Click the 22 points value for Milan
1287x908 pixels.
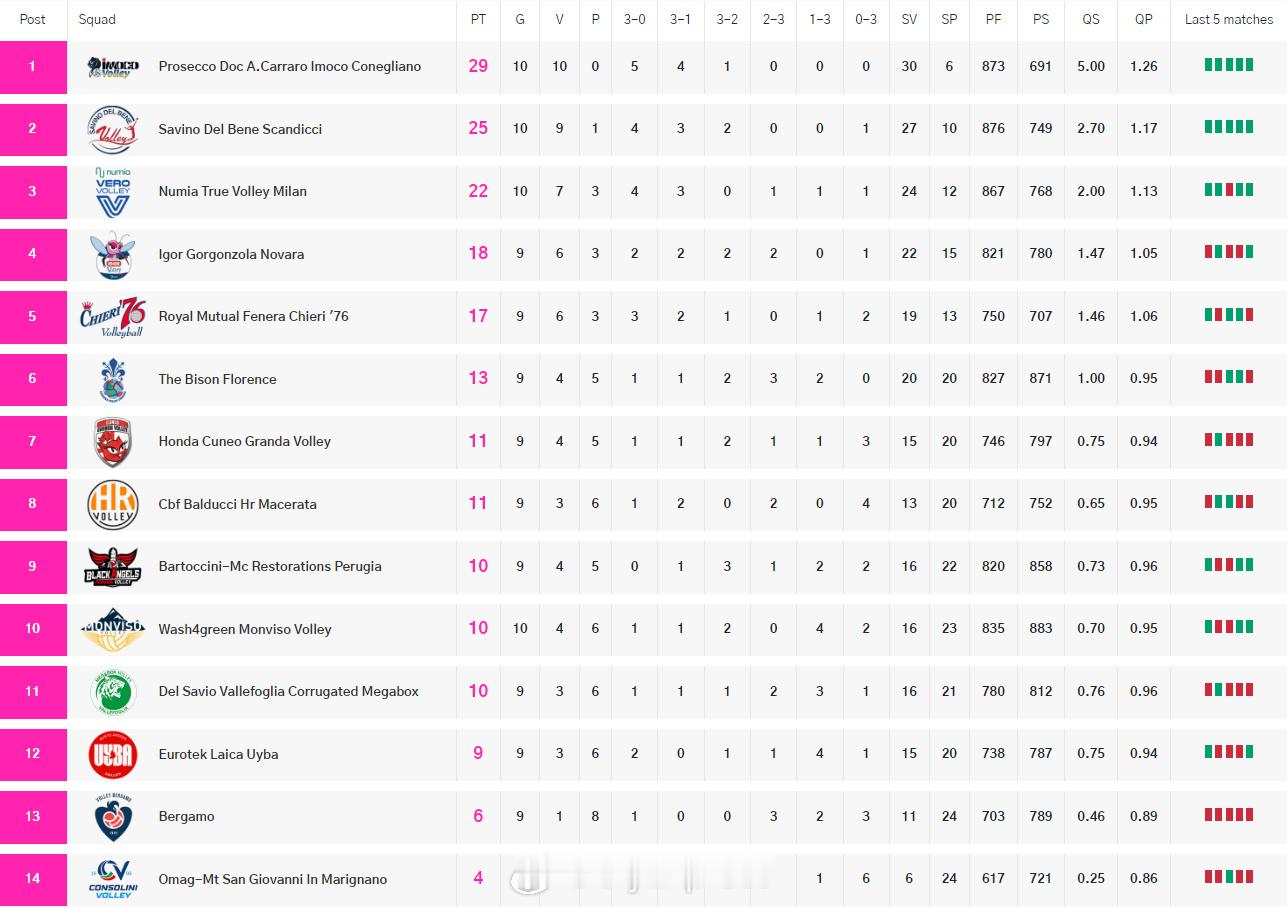coord(478,191)
